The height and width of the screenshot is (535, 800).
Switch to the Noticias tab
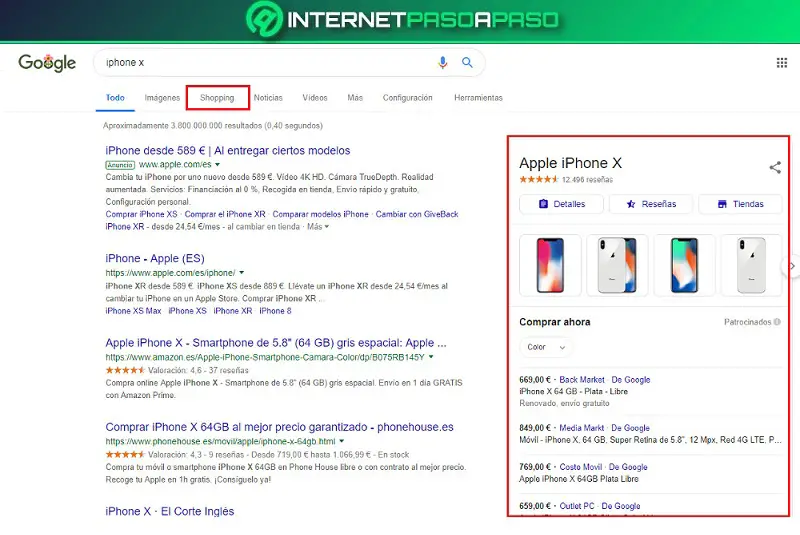point(268,97)
